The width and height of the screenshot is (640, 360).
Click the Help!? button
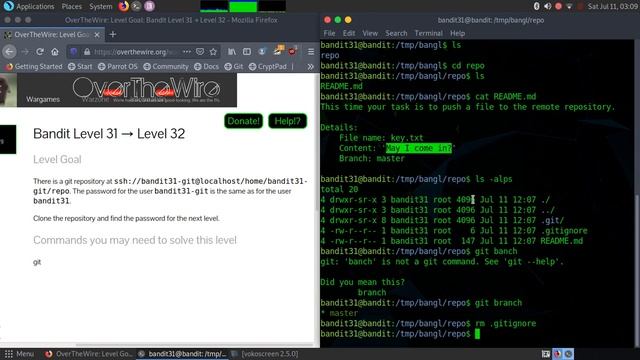click(x=287, y=121)
